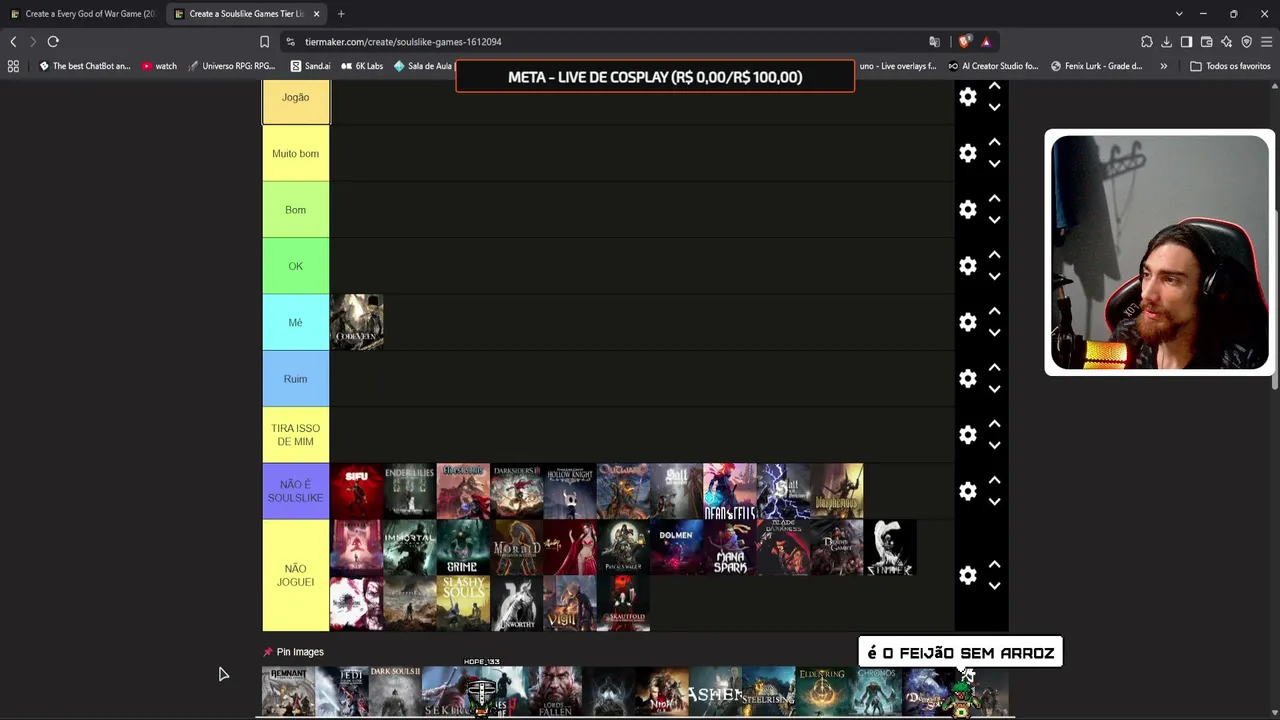Move the Mé tier up

[x=994, y=311]
